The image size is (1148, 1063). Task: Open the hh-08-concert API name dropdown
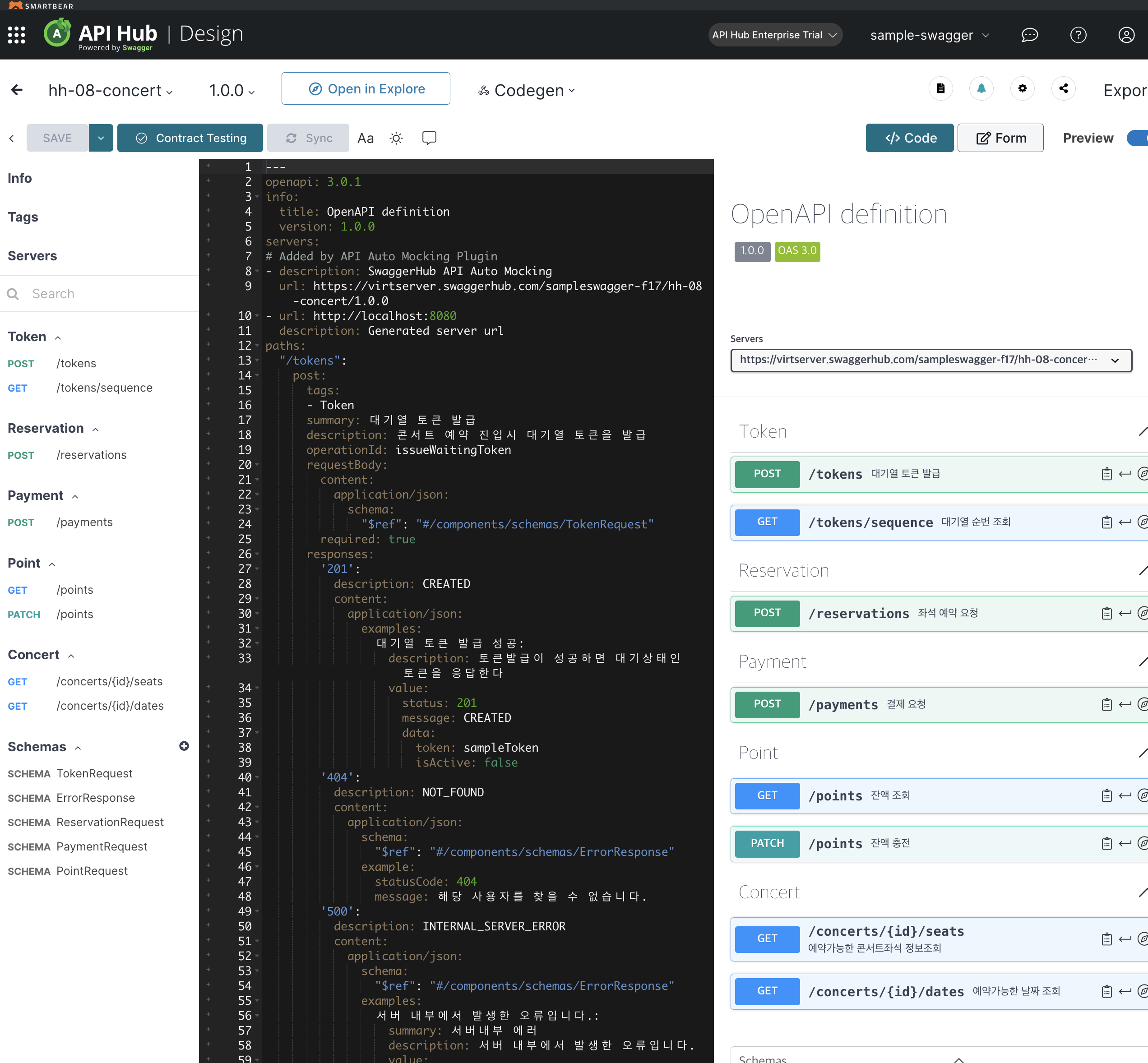pyautogui.click(x=111, y=90)
